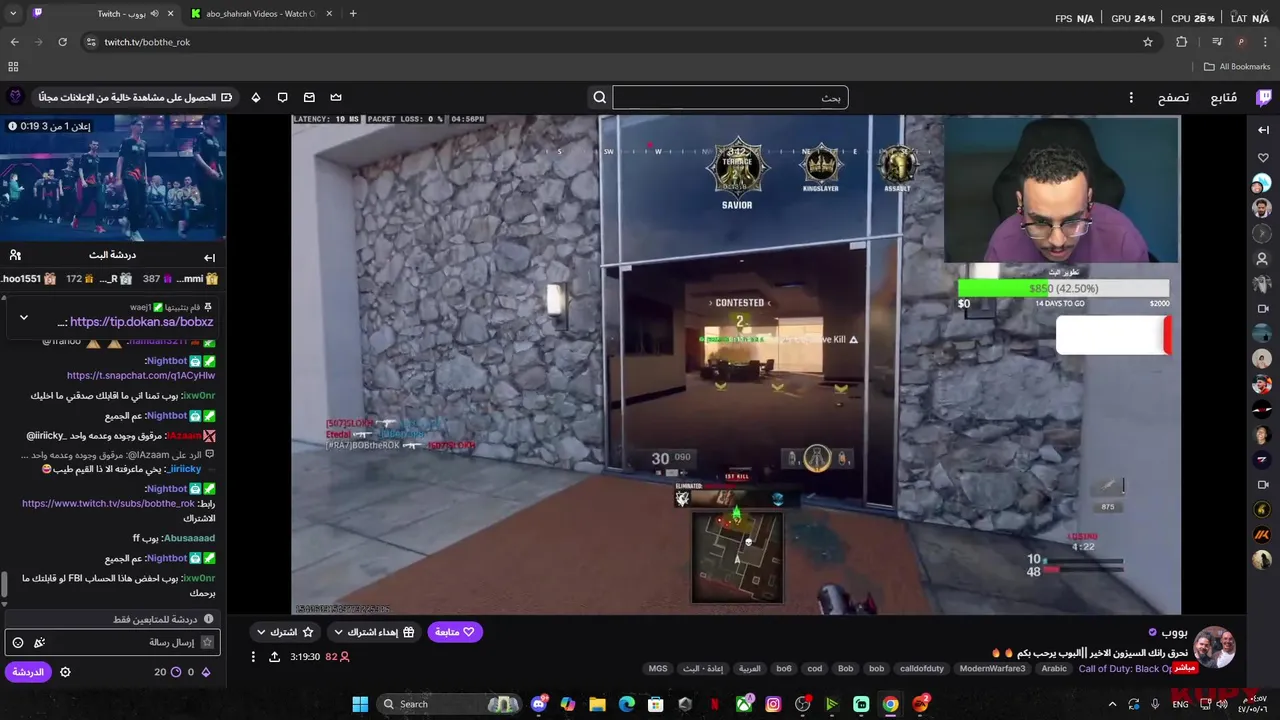
Task: Open Instagram from the taskbar
Action: coord(773,704)
